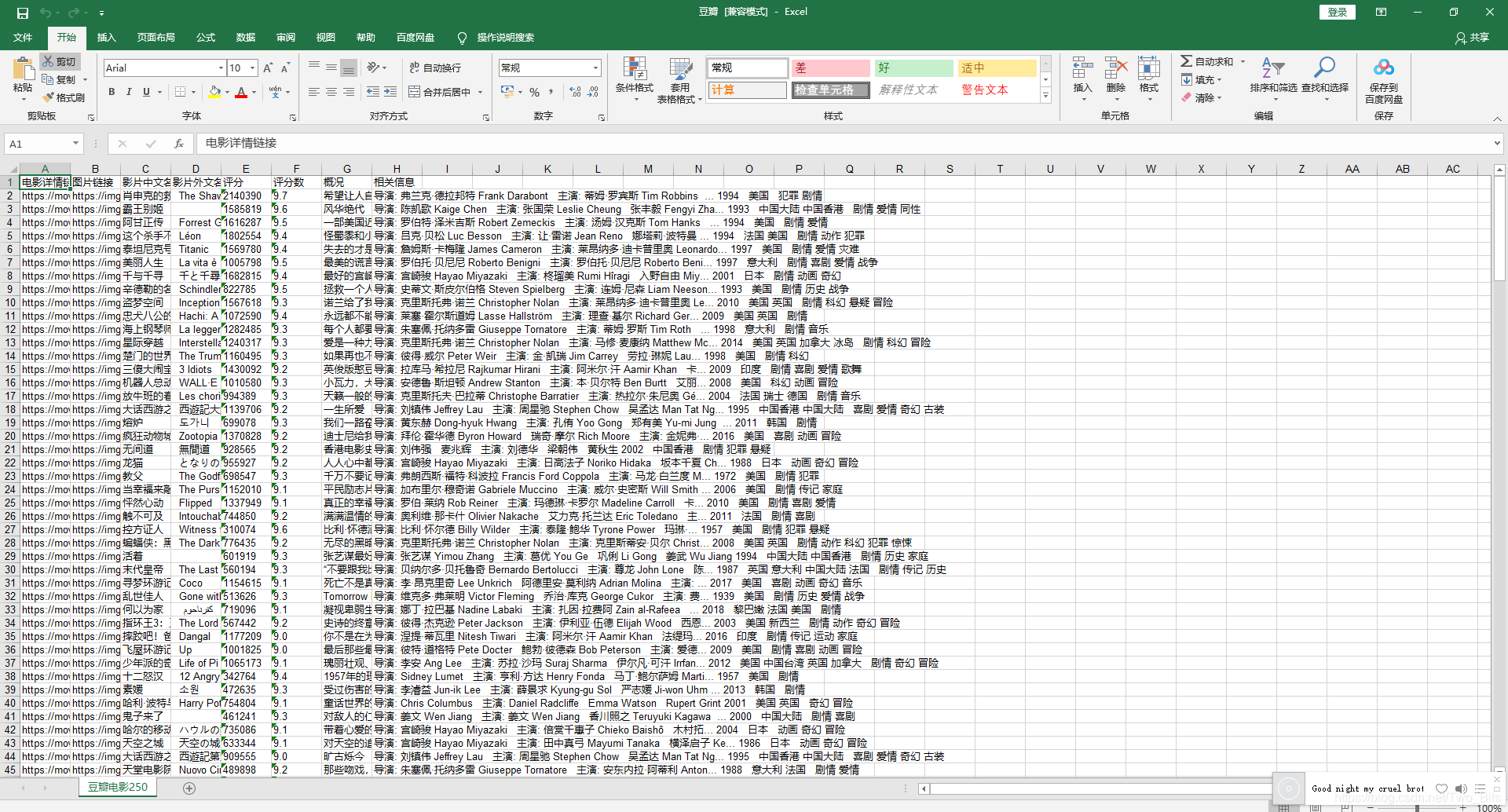Switch to the 插入 Insert tab

coord(106,38)
